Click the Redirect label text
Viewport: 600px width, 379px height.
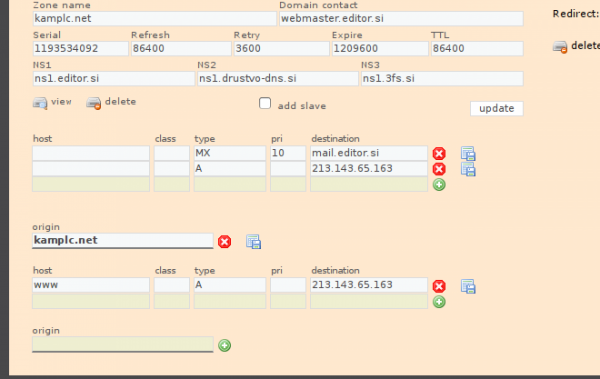(576, 14)
